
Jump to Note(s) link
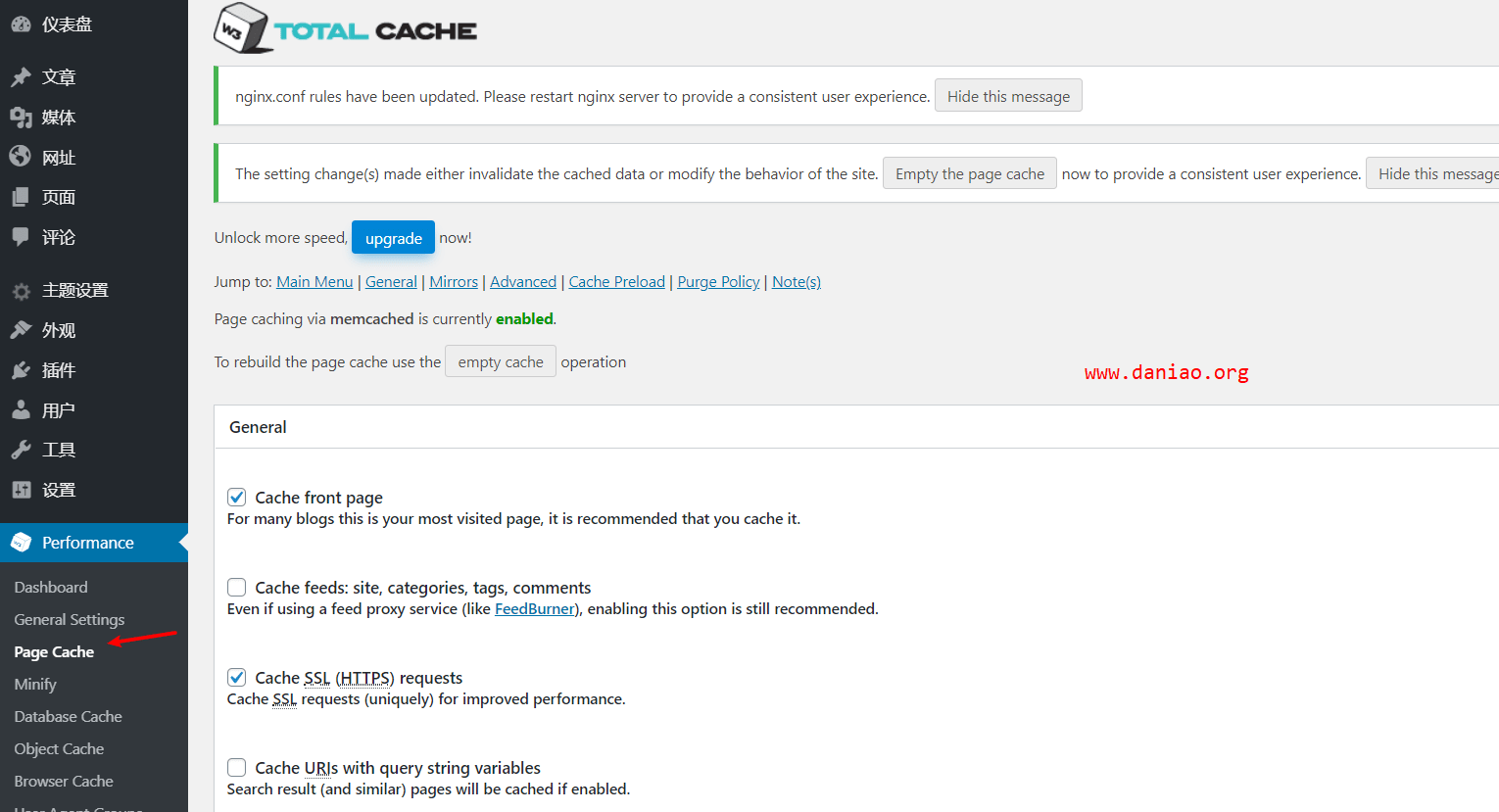click(797, 281)
